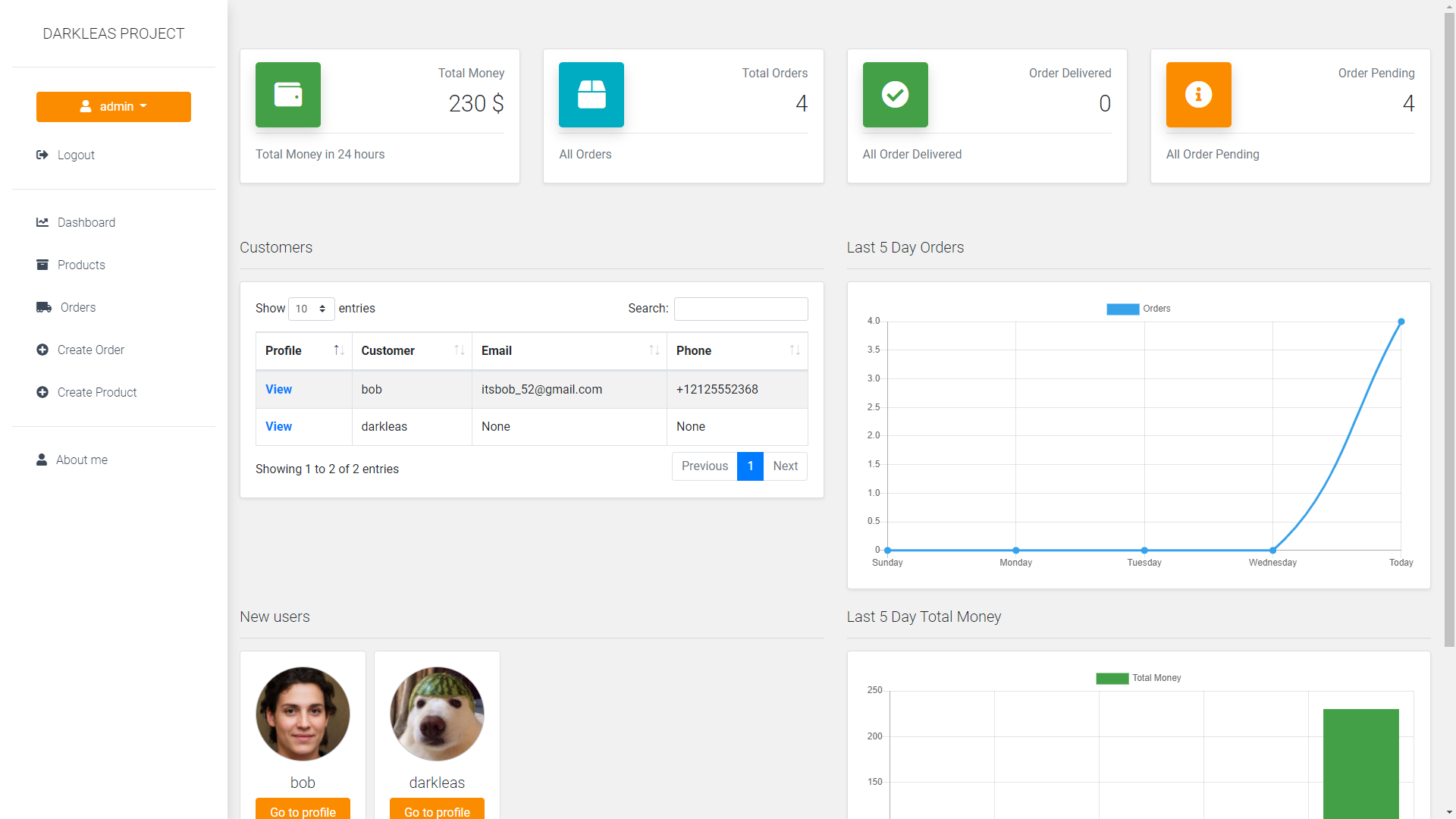Click the plus icon beside Create Order
Image resolution: width=1456 pixels, height=819 pixels.
42,350
